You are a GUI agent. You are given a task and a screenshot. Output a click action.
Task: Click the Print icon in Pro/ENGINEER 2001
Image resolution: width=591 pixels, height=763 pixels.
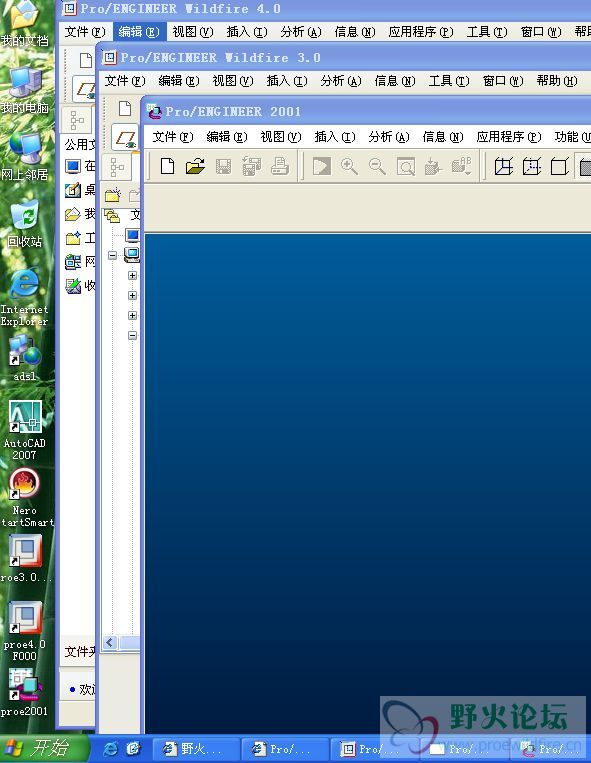(x=280, y=166)
